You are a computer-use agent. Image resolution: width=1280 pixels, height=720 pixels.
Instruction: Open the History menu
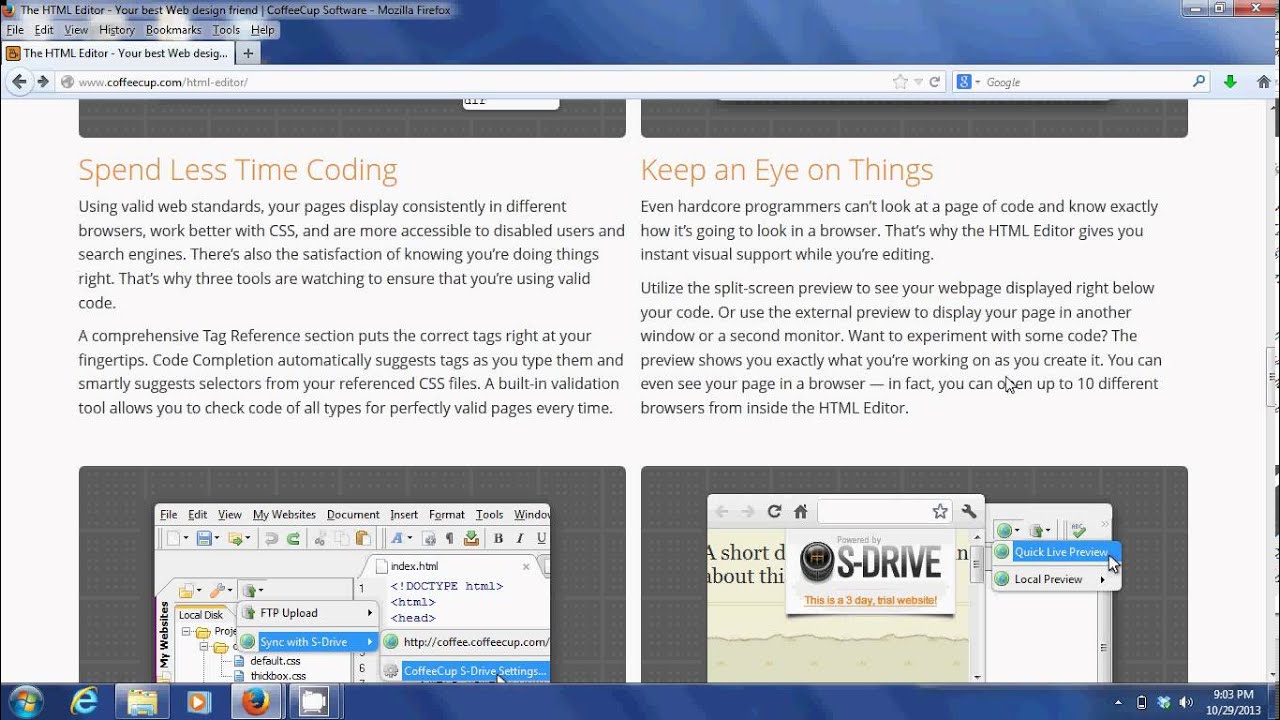117,30
